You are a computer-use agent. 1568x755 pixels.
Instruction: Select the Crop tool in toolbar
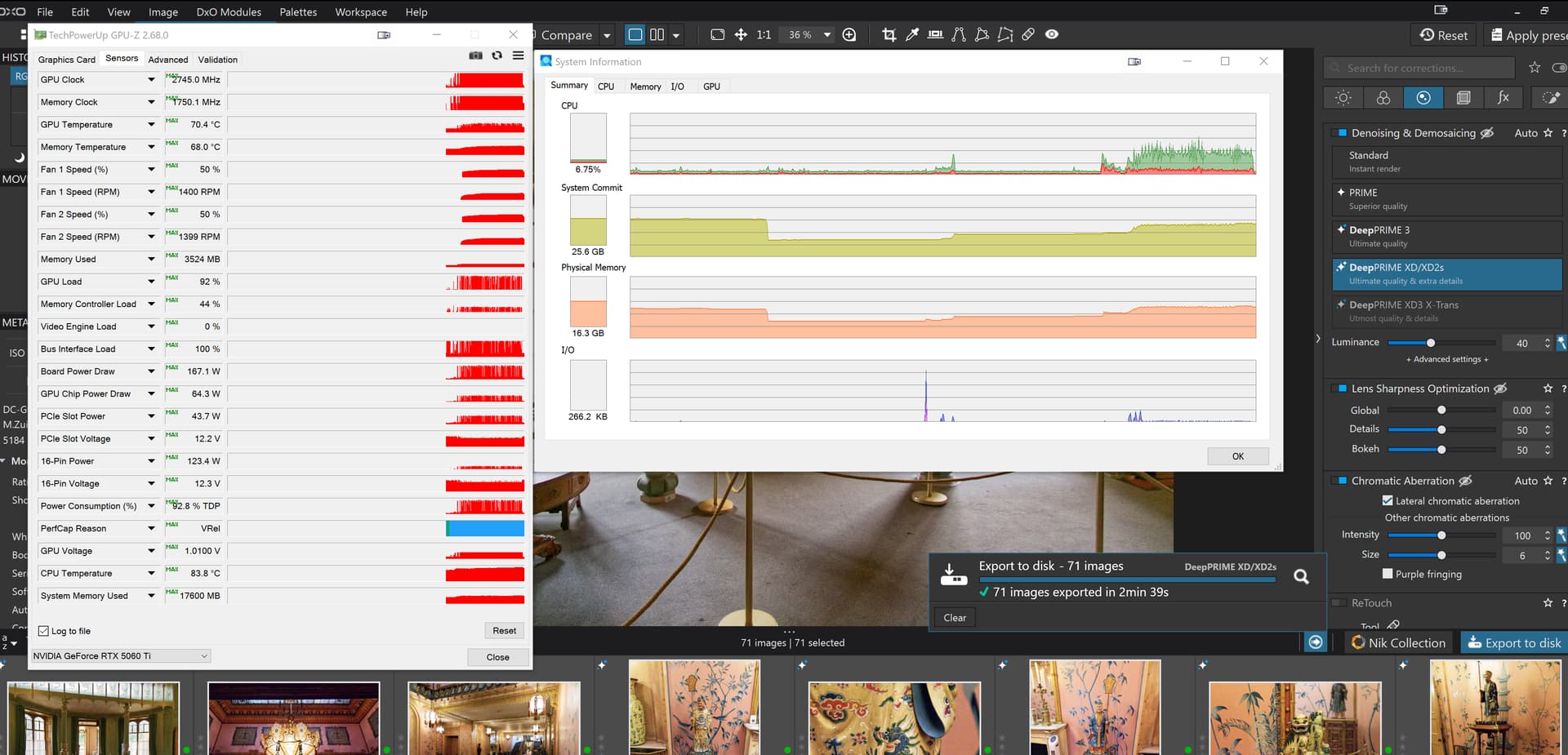pyautogui.click(x=889, y=34)
